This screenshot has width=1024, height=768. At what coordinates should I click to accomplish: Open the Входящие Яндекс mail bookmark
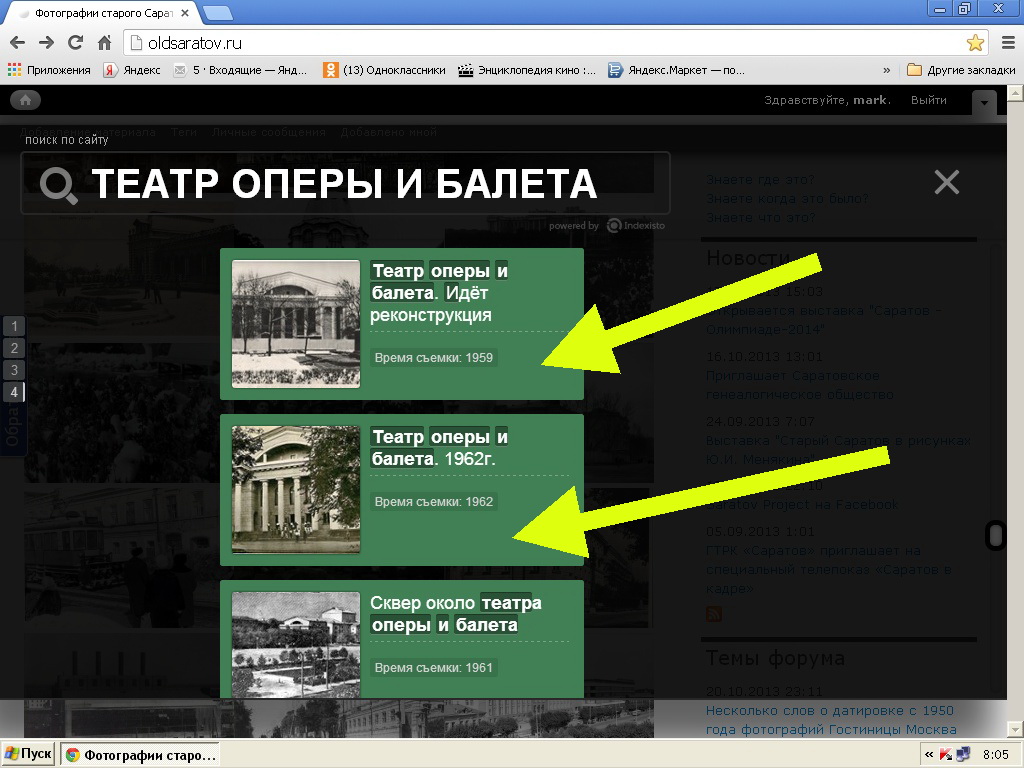point(240,70)
